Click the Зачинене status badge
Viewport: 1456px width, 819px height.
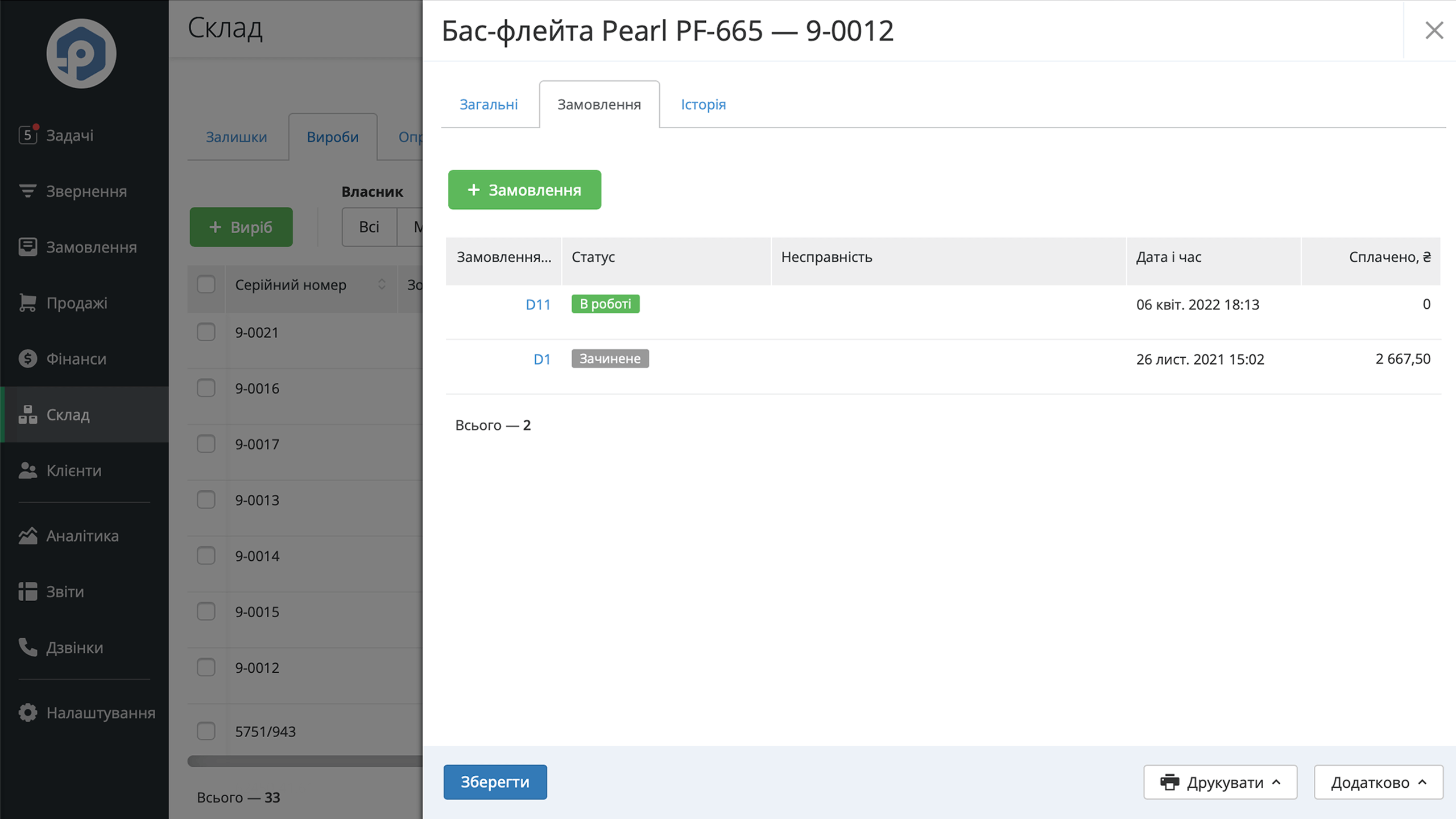click(x=610, y=358)
